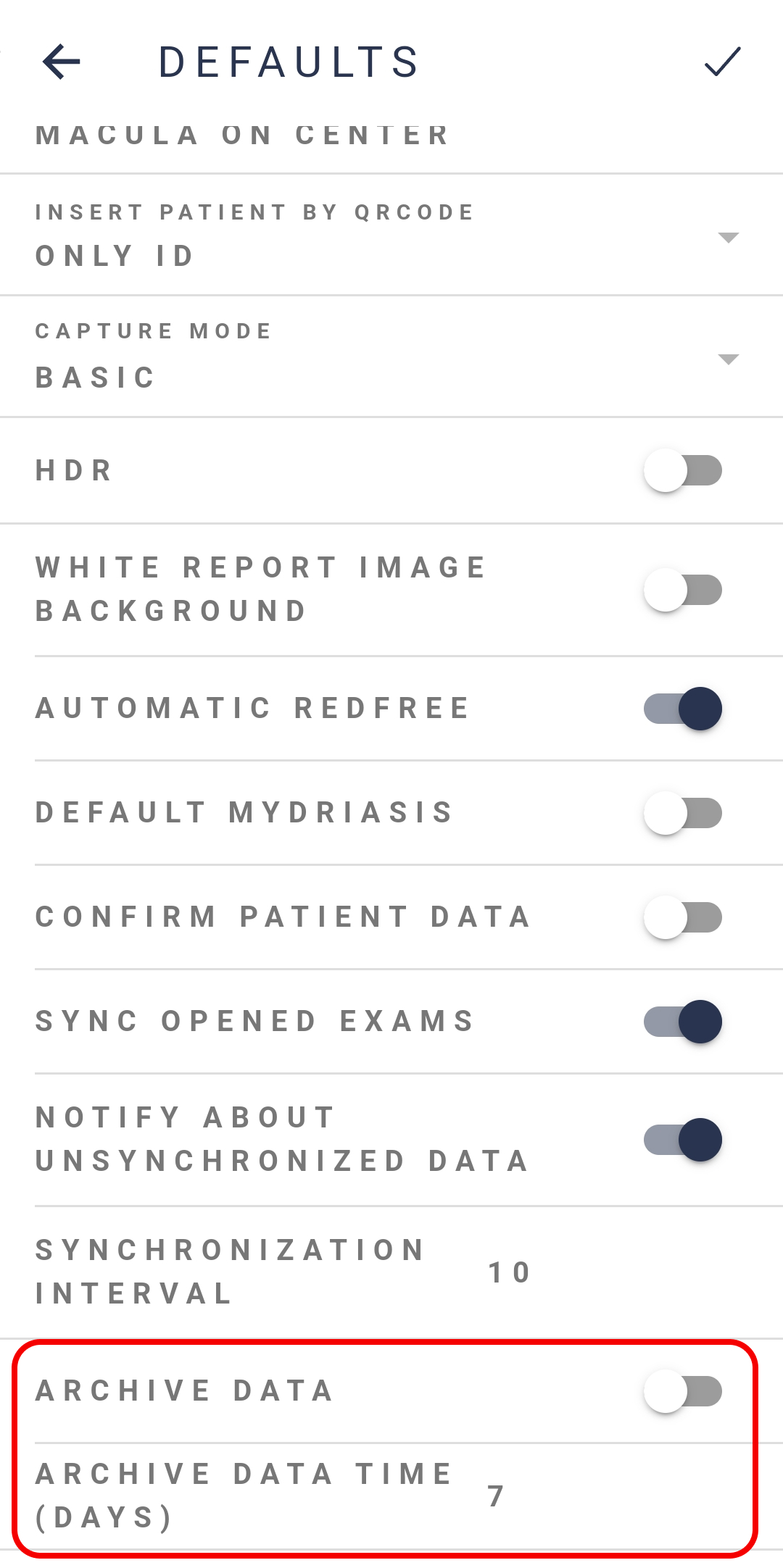Tap the Archive Data label
Image resolution: width=783 pixels, height=1568 pixels.
[184, 1391]
